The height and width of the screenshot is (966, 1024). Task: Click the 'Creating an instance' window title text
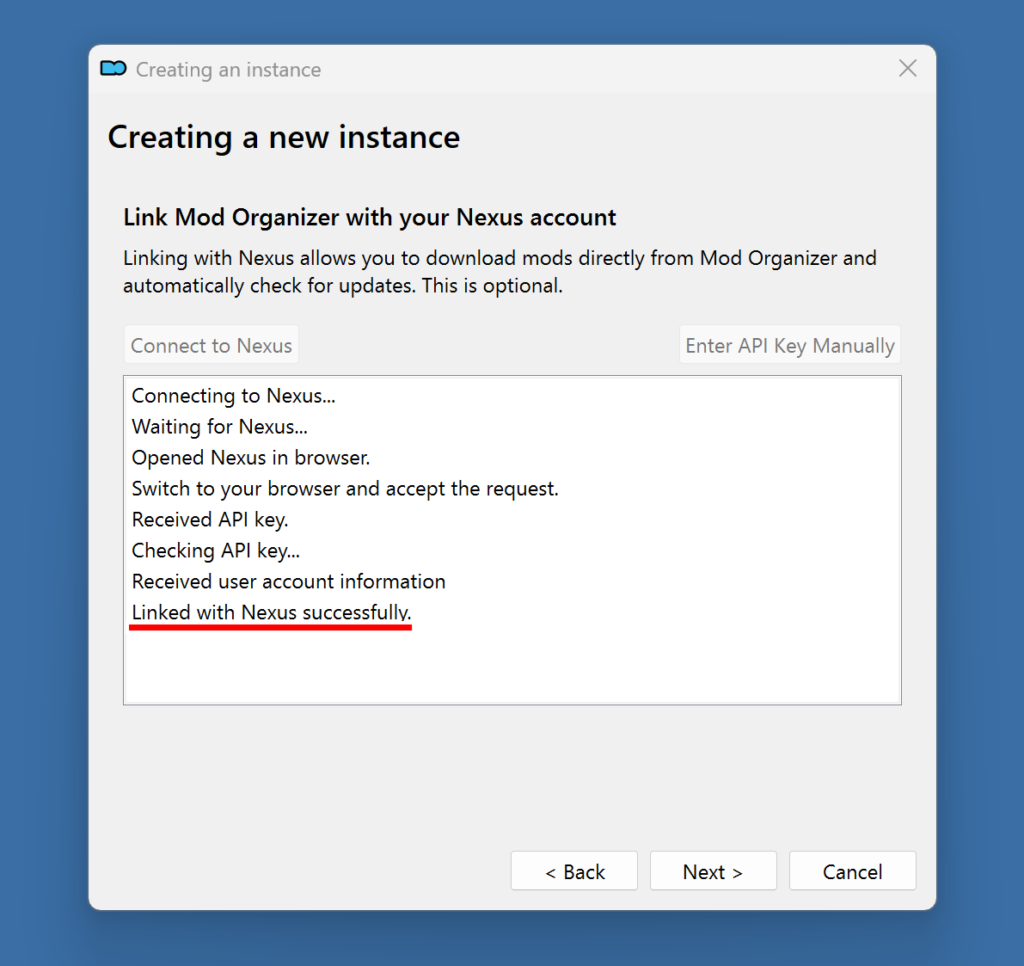point(228,70)
